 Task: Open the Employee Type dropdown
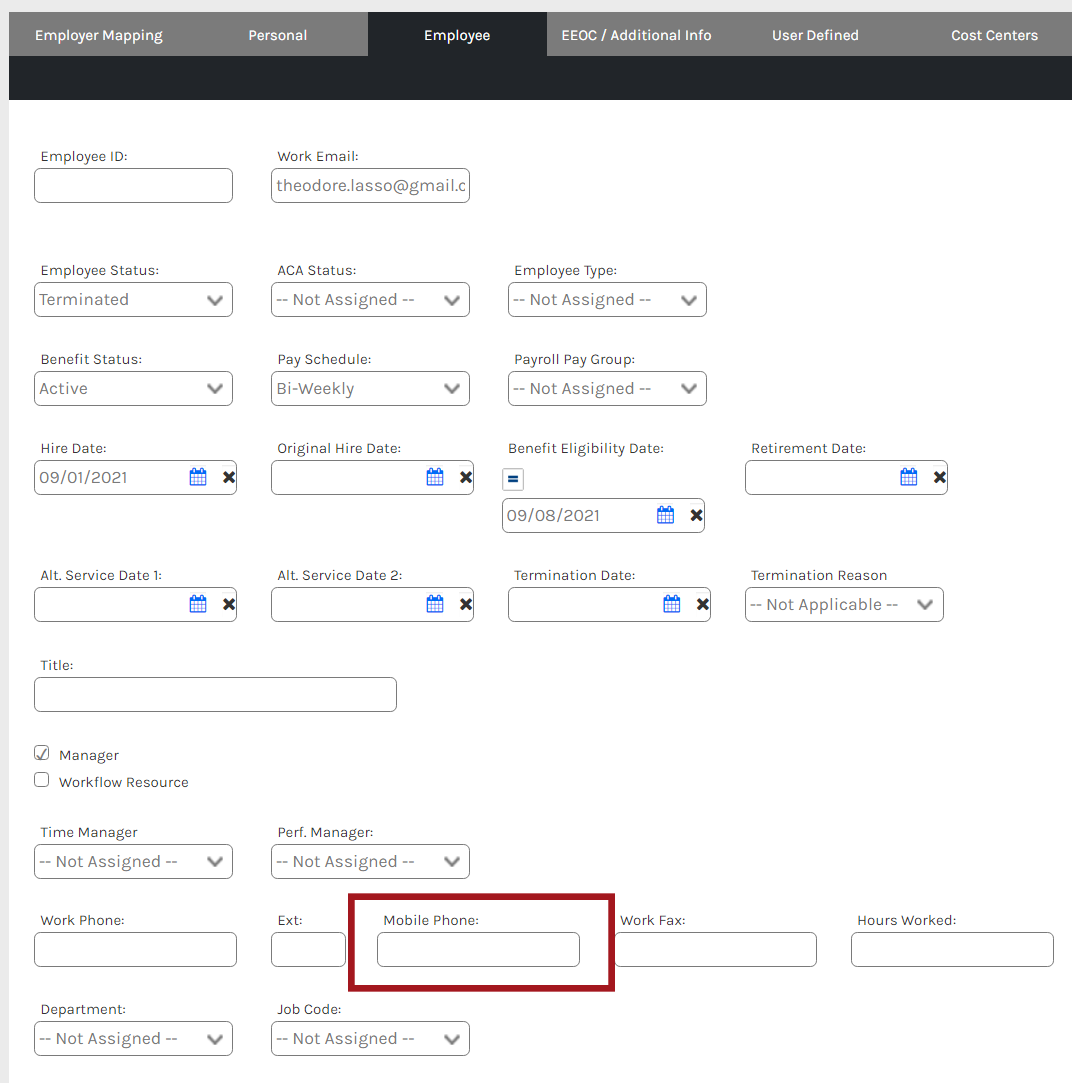click(607, 300)
